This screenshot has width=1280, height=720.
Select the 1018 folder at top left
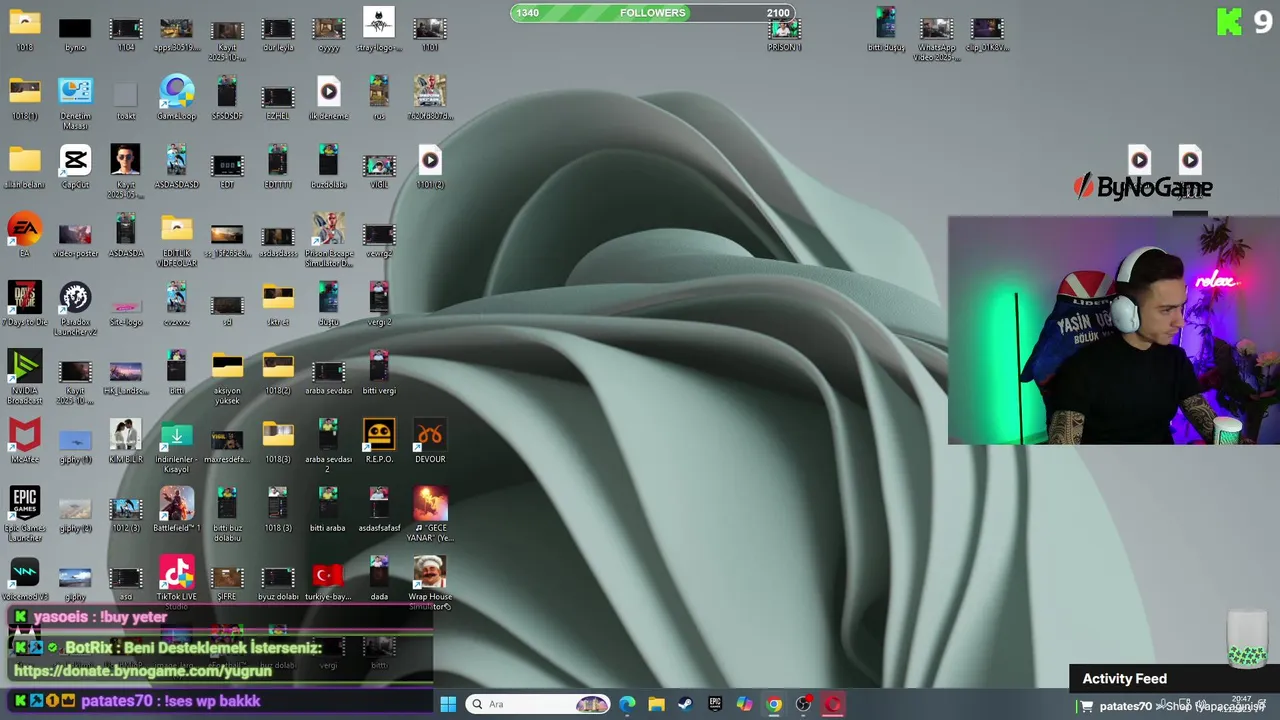point(25,30)
